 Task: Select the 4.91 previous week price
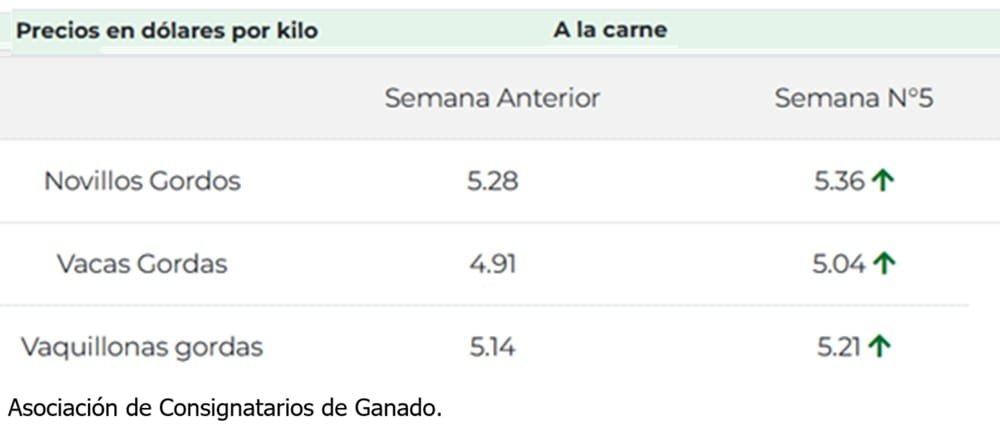click(493, 263)
